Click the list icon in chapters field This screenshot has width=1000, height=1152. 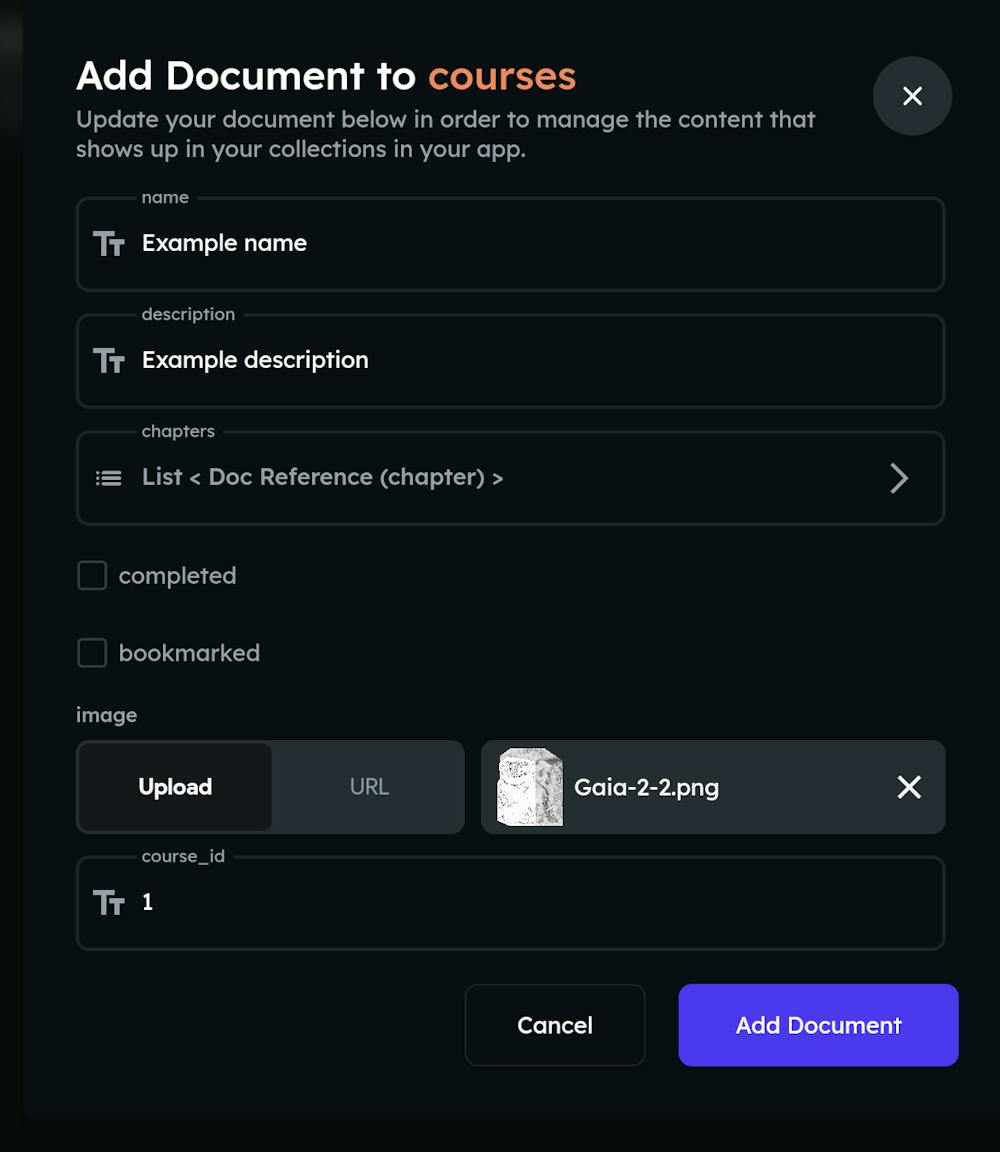point(108,478)
